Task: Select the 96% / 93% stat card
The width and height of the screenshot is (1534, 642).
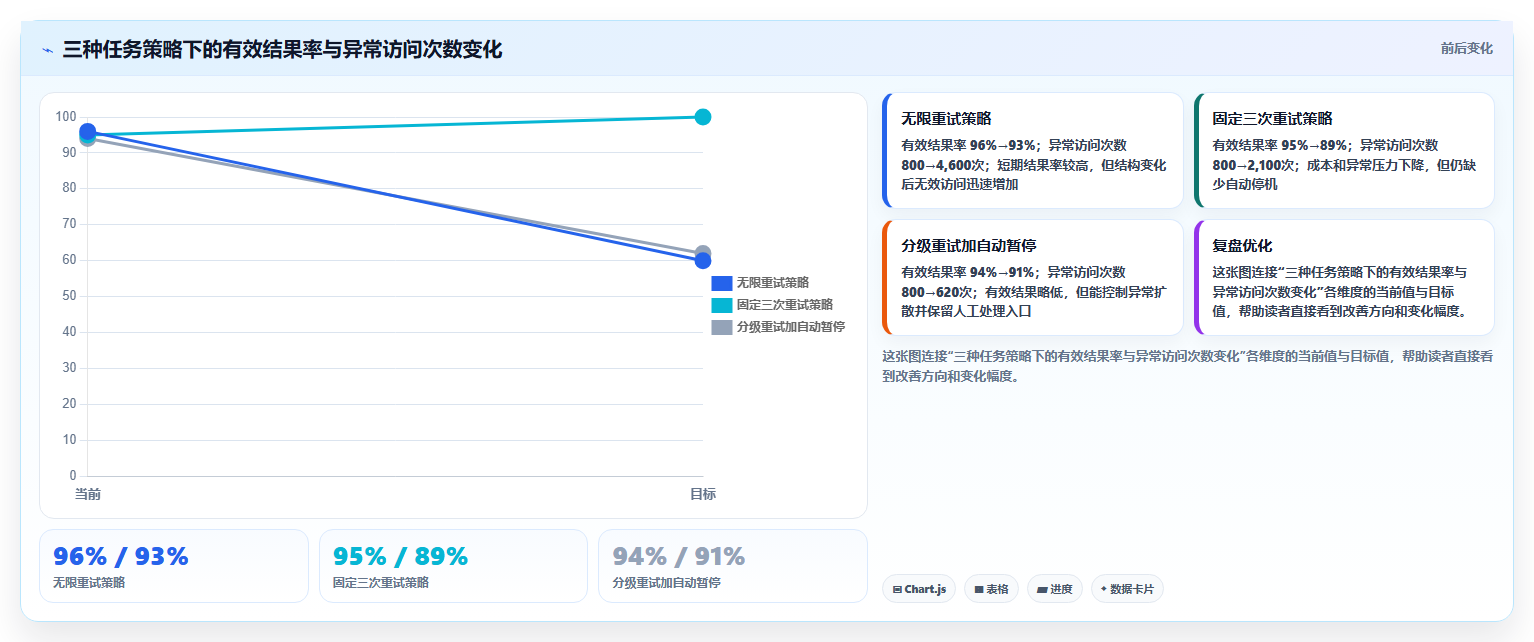Action: (174, 566)
